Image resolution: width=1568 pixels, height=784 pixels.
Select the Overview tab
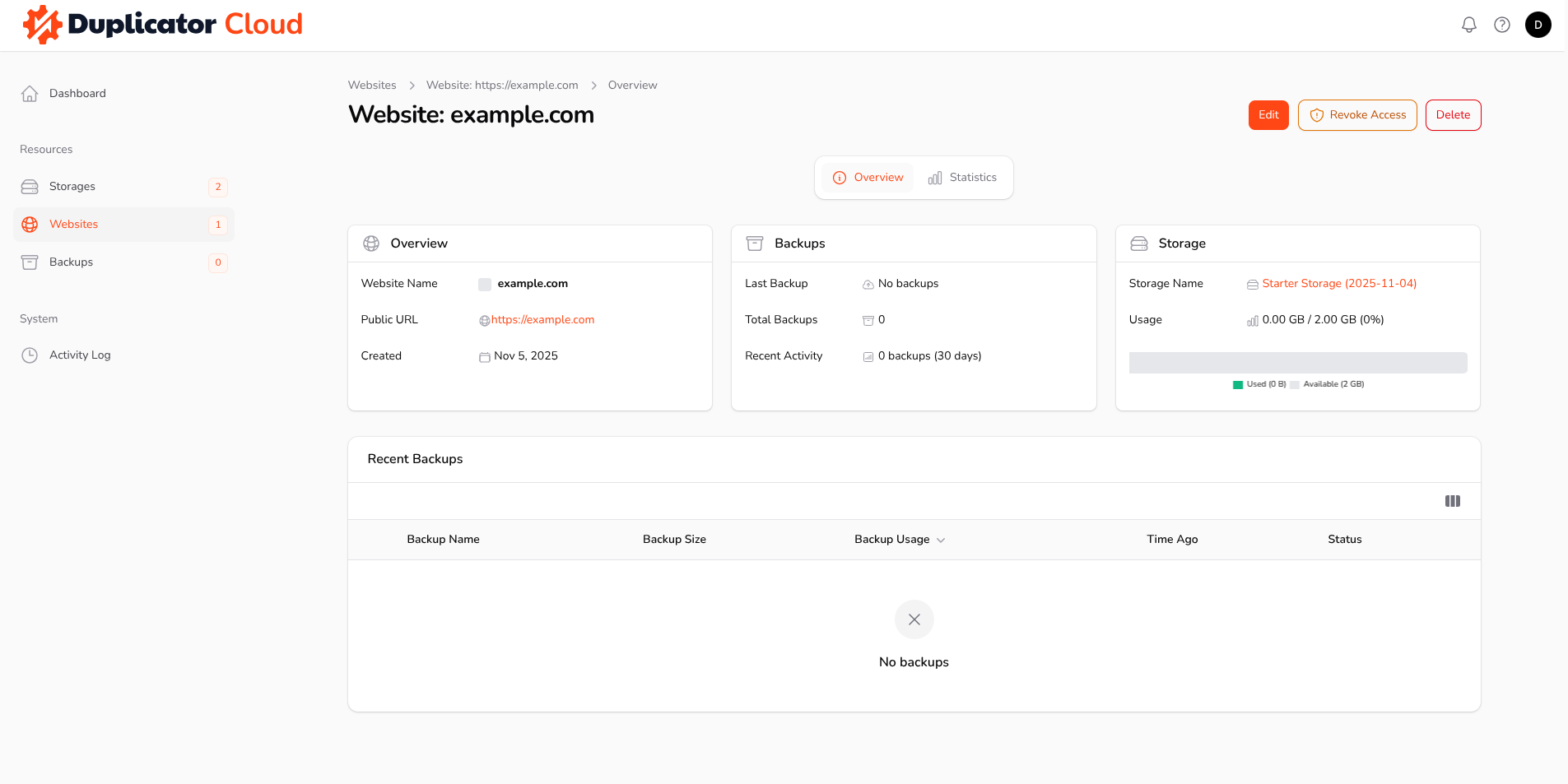[x=868, y=178]
